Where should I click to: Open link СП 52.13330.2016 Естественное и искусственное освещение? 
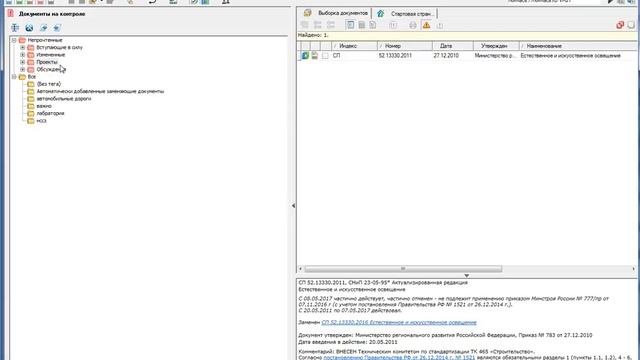click(399, 322)
